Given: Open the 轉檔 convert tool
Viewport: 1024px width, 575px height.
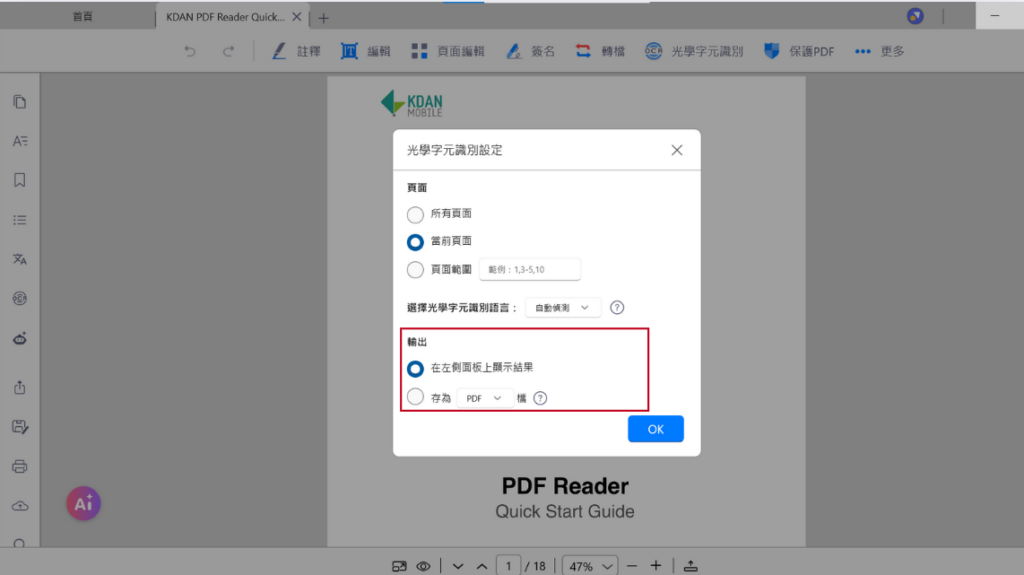Looking at the screenshot, I should click(600, 51).
